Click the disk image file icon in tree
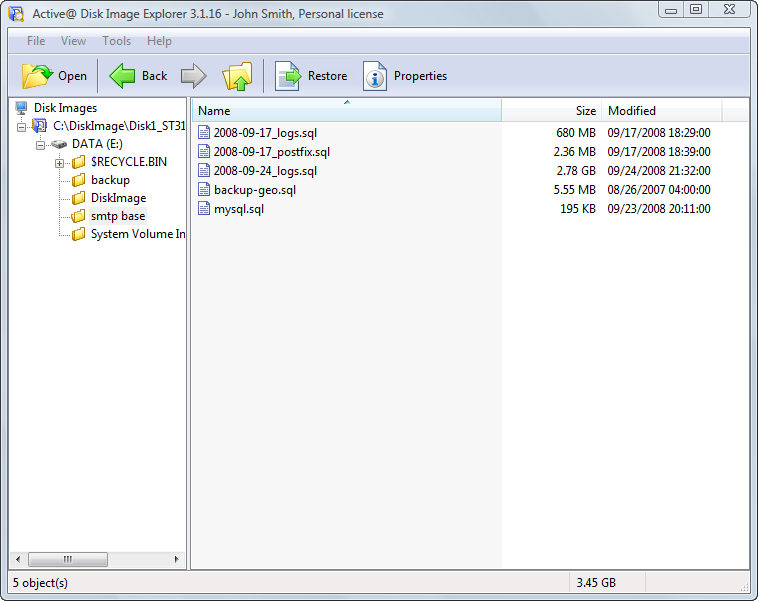The image size is (758, 601). [x=40, y=126]
